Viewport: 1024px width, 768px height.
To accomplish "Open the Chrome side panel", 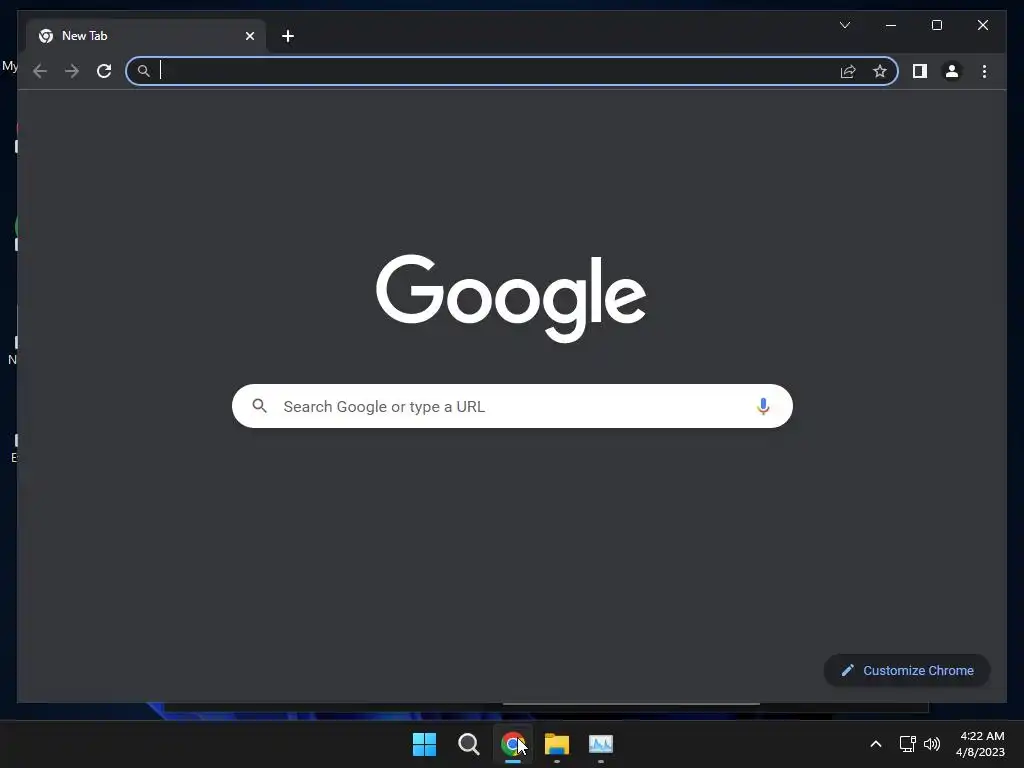I will (920, 71).
